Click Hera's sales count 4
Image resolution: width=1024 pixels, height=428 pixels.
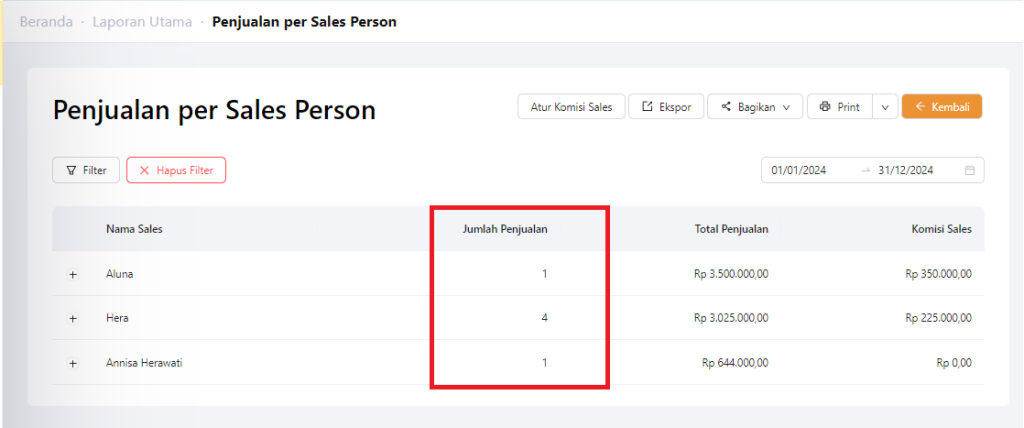tap(545, 318)
